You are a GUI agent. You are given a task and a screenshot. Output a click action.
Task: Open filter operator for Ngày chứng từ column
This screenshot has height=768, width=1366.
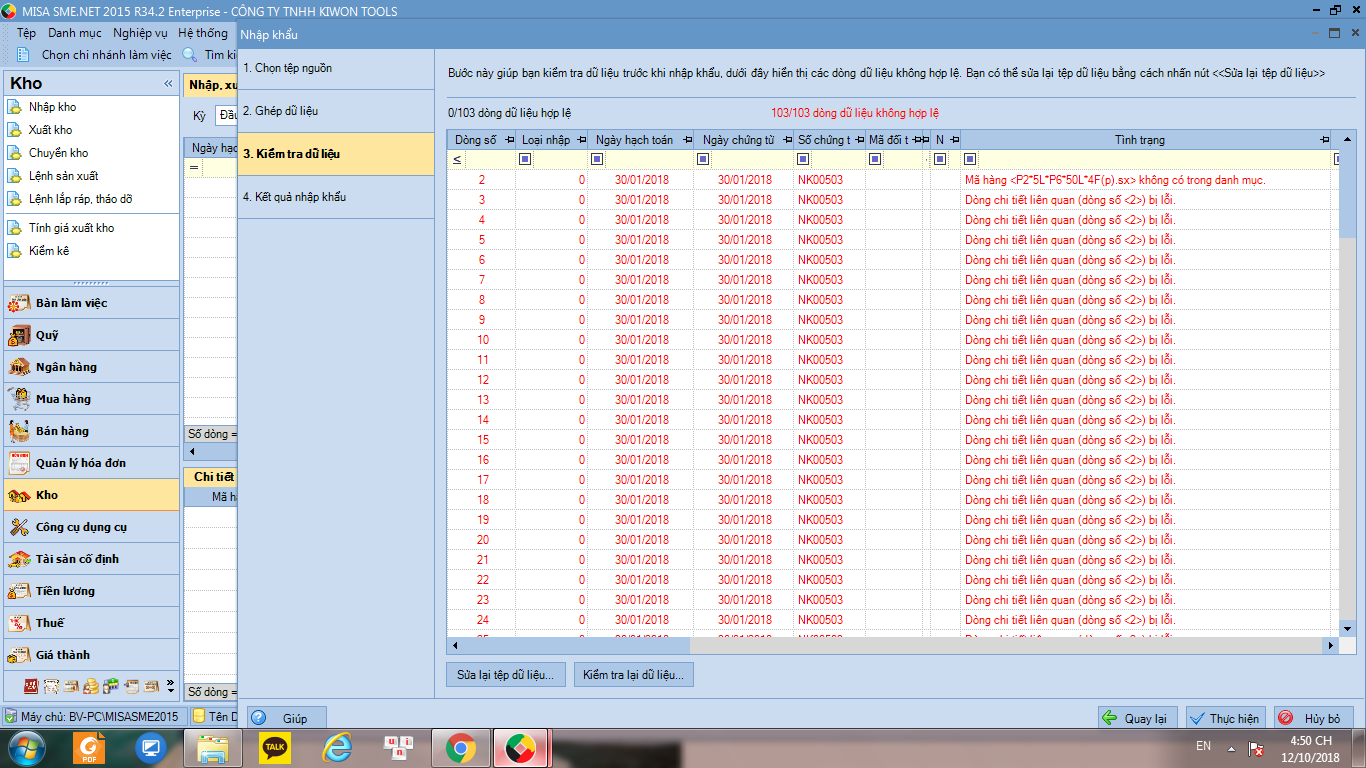click(x=703, y=159)
